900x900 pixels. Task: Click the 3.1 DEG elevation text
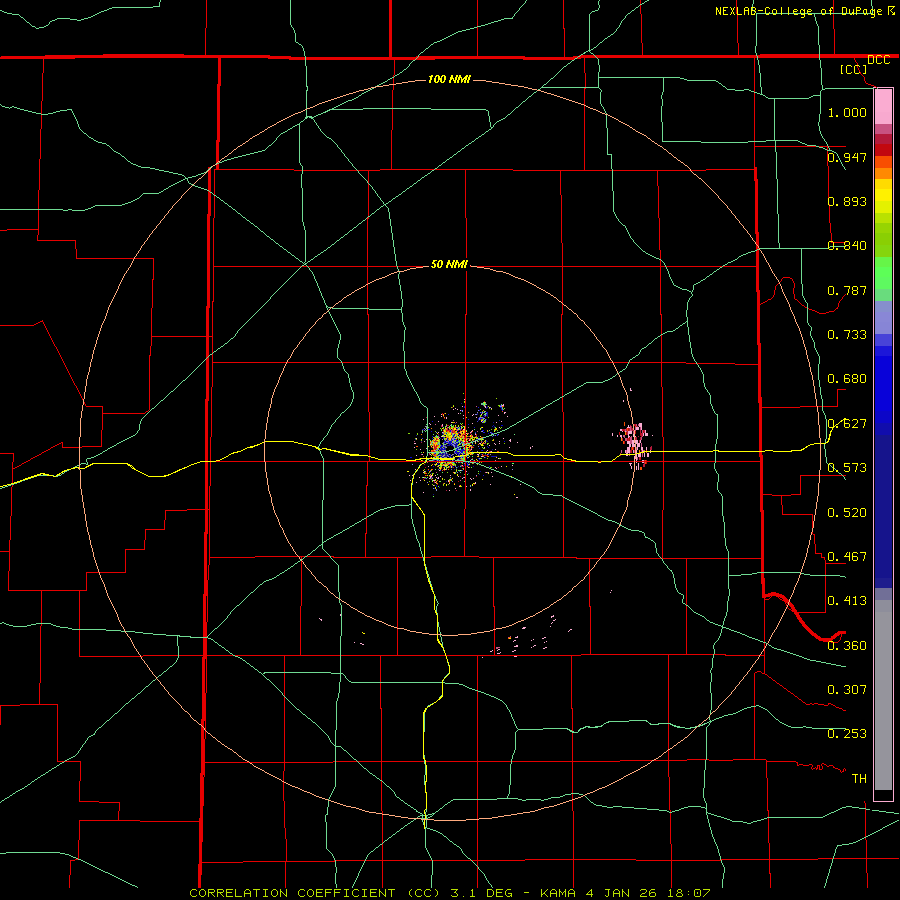pos(482,893)
